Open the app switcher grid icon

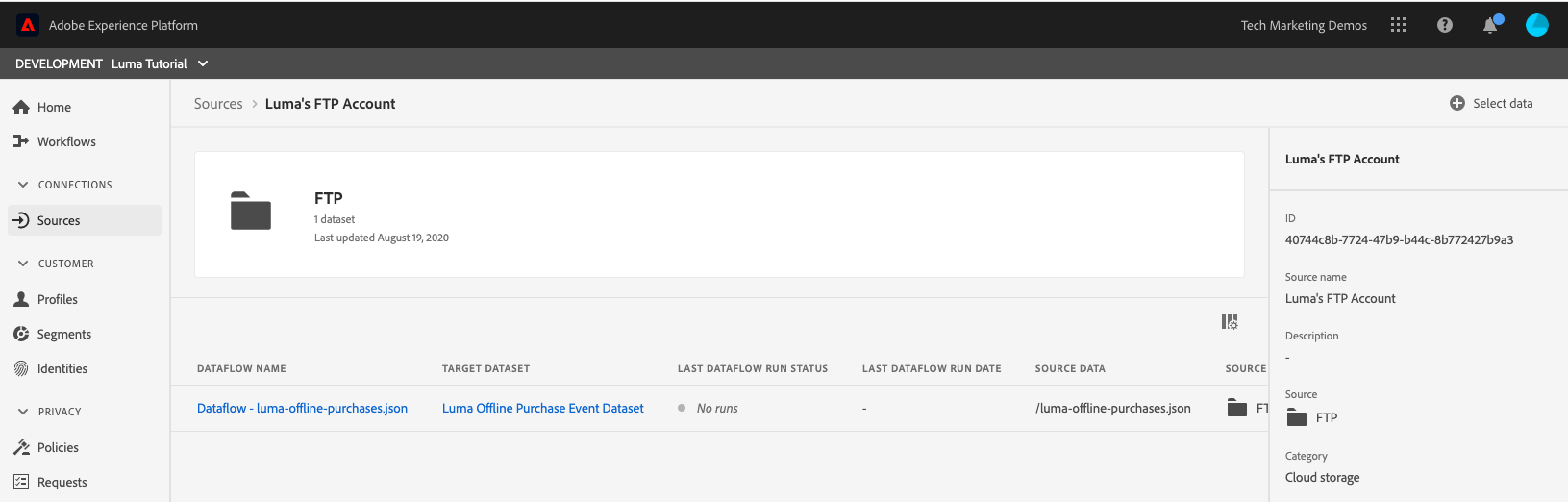(1398, 25)
